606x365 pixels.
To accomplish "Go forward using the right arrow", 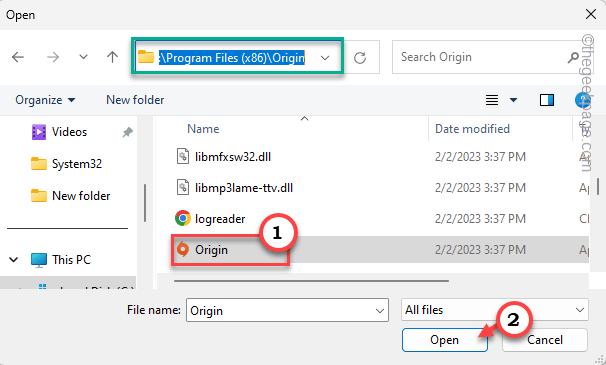I will point(53,57).
